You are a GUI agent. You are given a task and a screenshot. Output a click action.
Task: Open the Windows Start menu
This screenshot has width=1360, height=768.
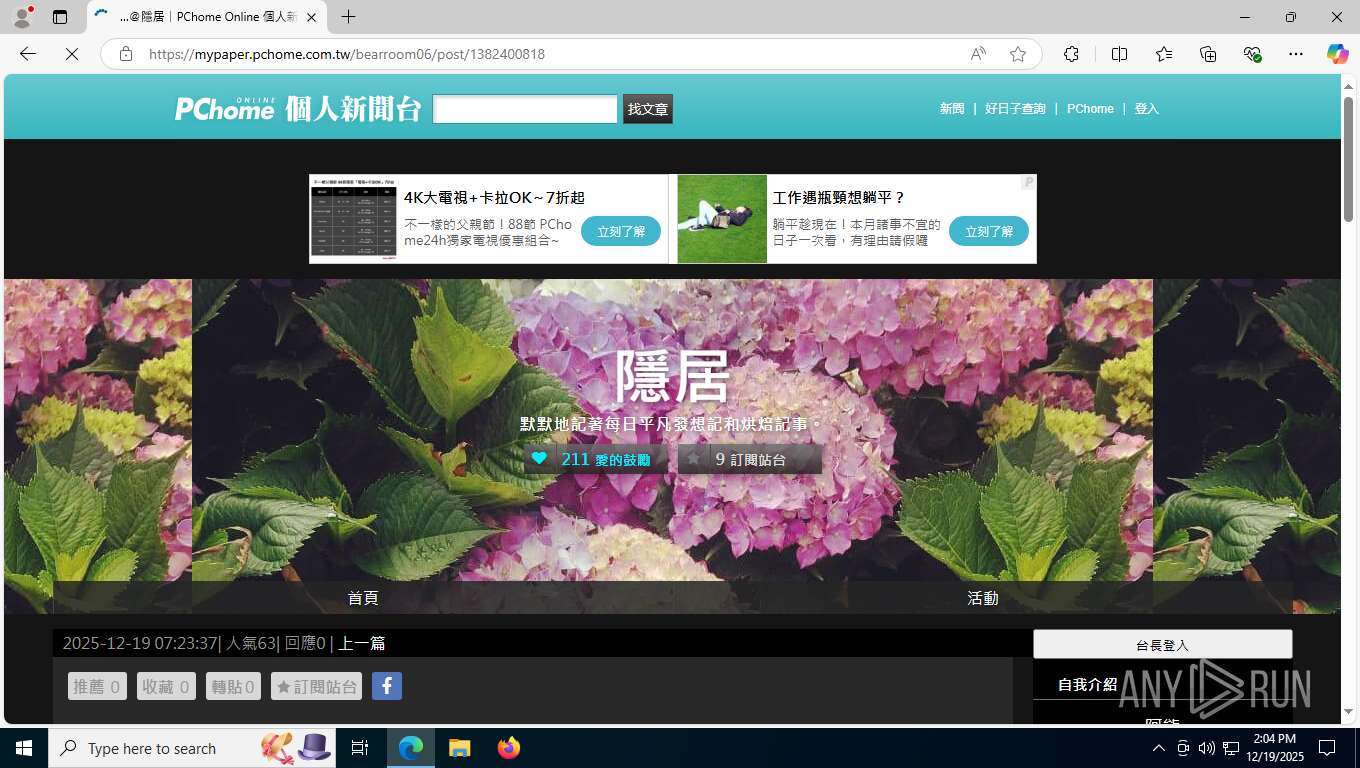click(24, 748)
